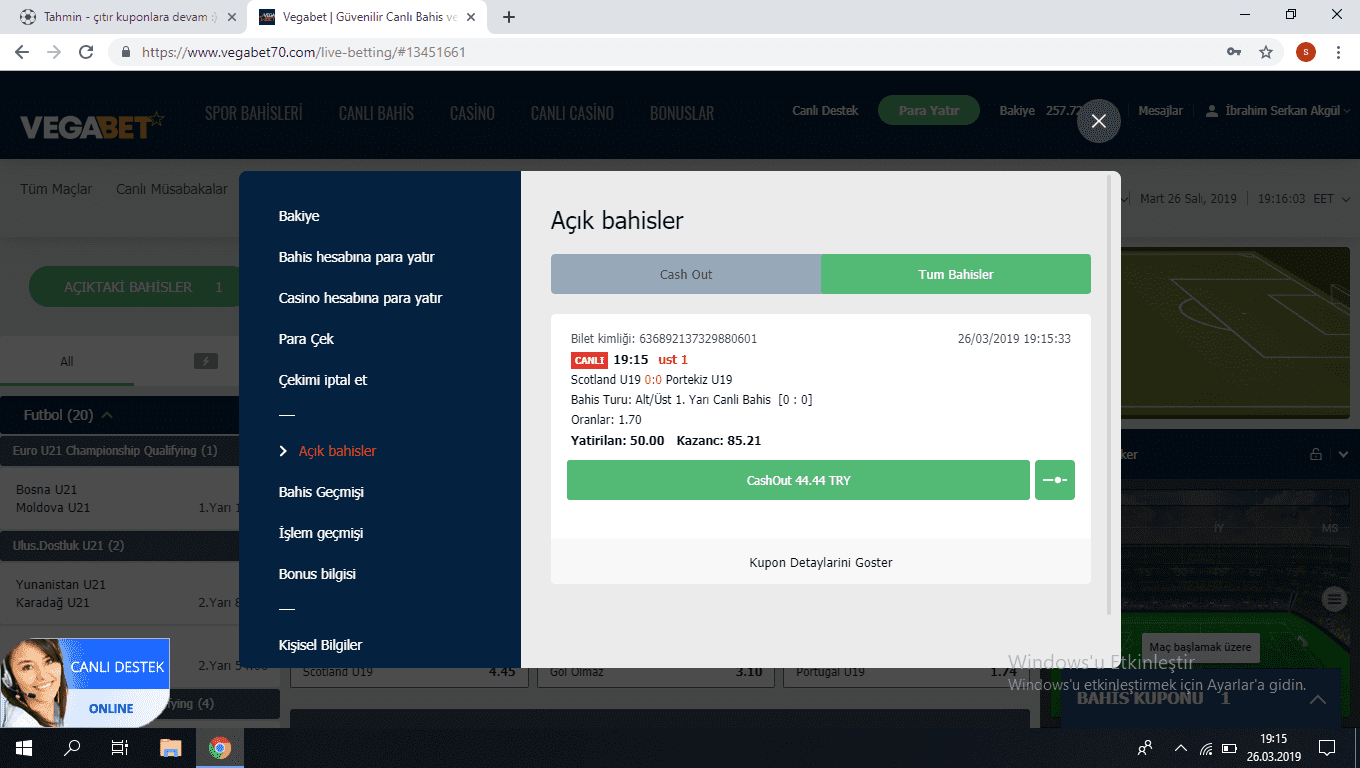Open Casino hesabına para yatır

(360, 298)
